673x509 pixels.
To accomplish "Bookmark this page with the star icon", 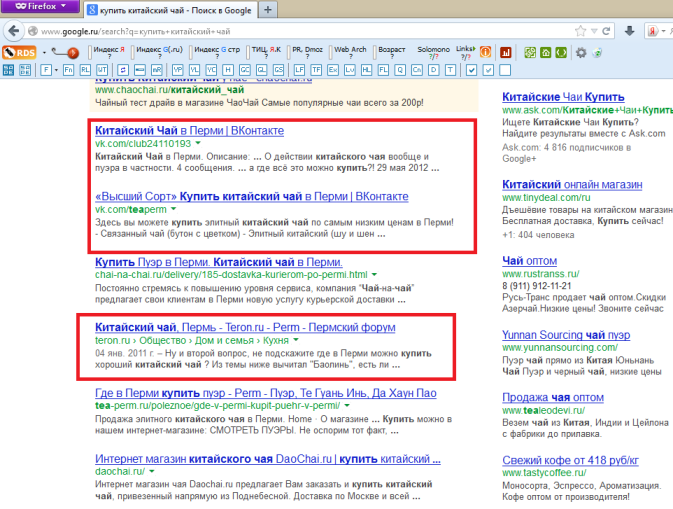I will [580, 31].
